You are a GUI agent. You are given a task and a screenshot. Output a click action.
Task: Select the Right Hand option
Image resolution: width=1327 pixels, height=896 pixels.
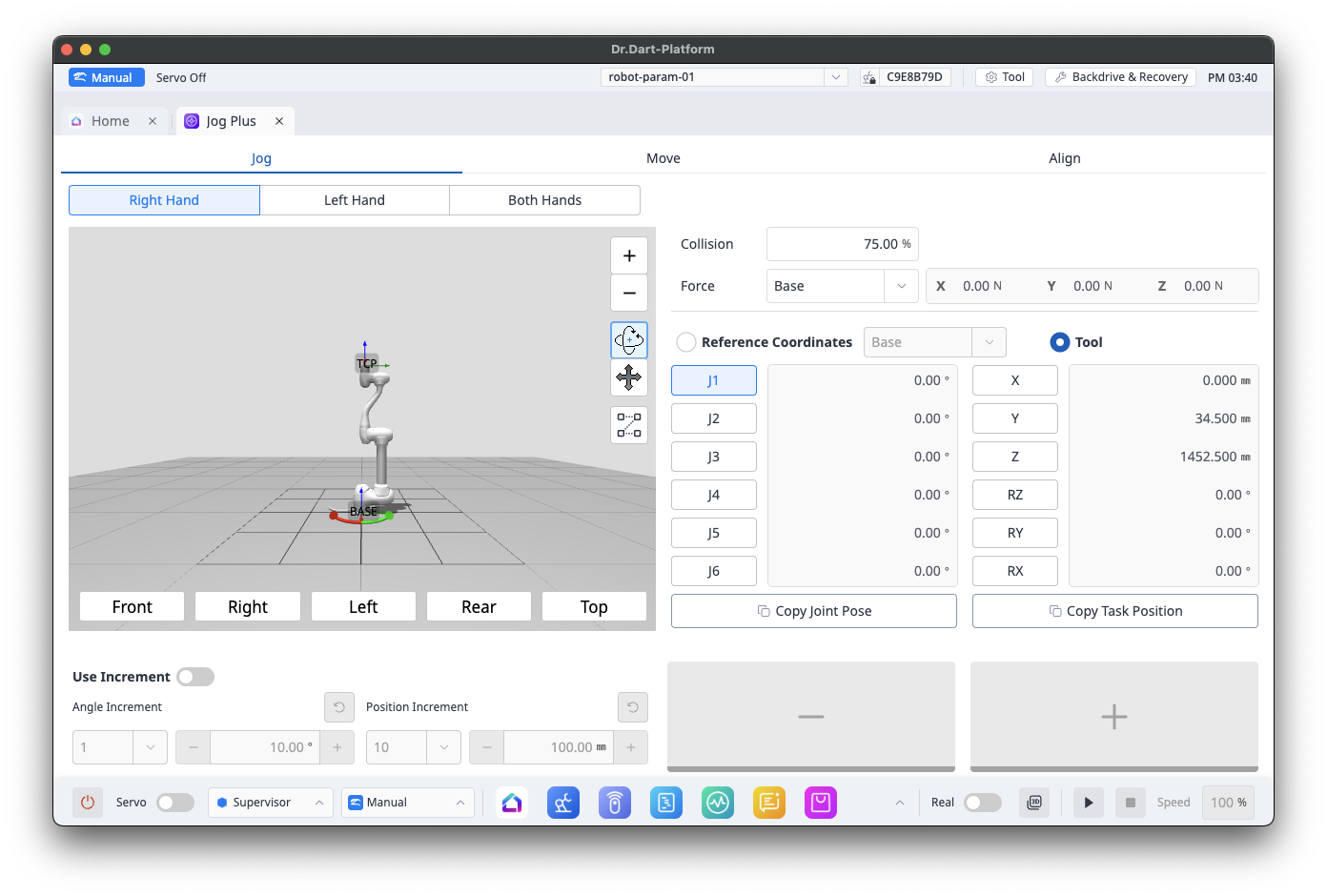(164, 200)
